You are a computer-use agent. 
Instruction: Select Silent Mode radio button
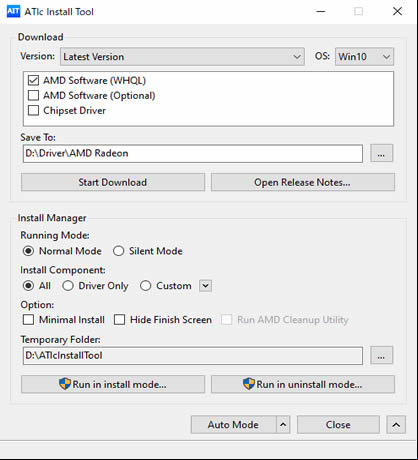[118, 251]
